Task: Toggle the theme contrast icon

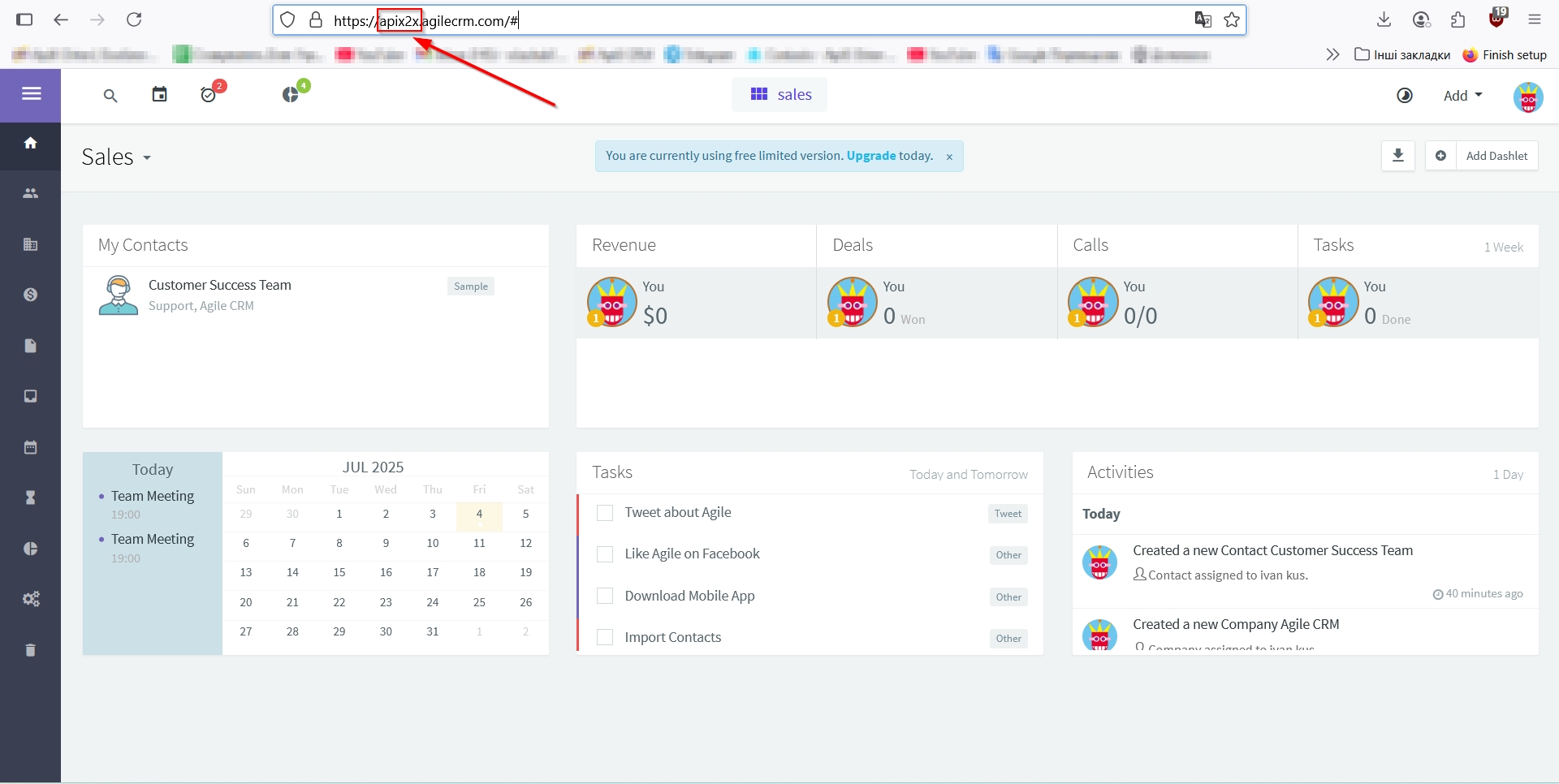Action: click(1405, 96)
